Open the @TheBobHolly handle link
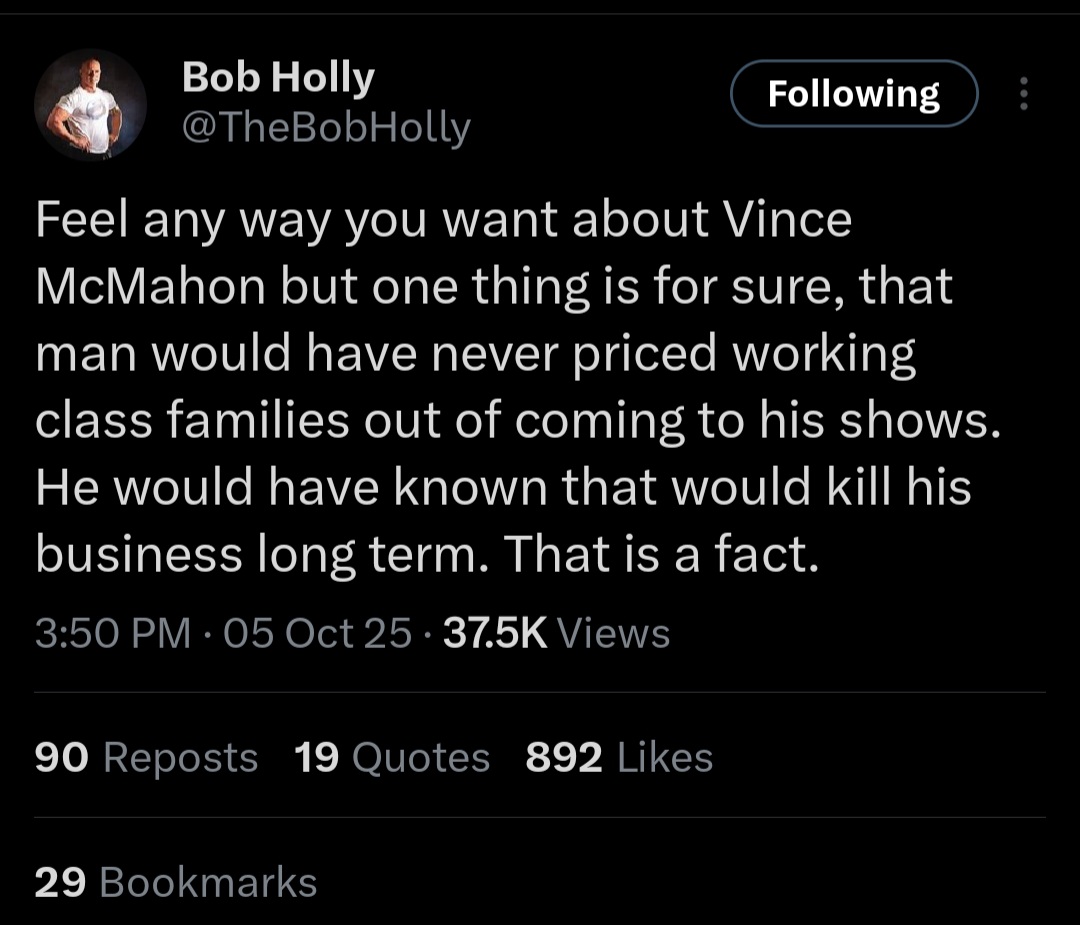 [x=326, y=127]
